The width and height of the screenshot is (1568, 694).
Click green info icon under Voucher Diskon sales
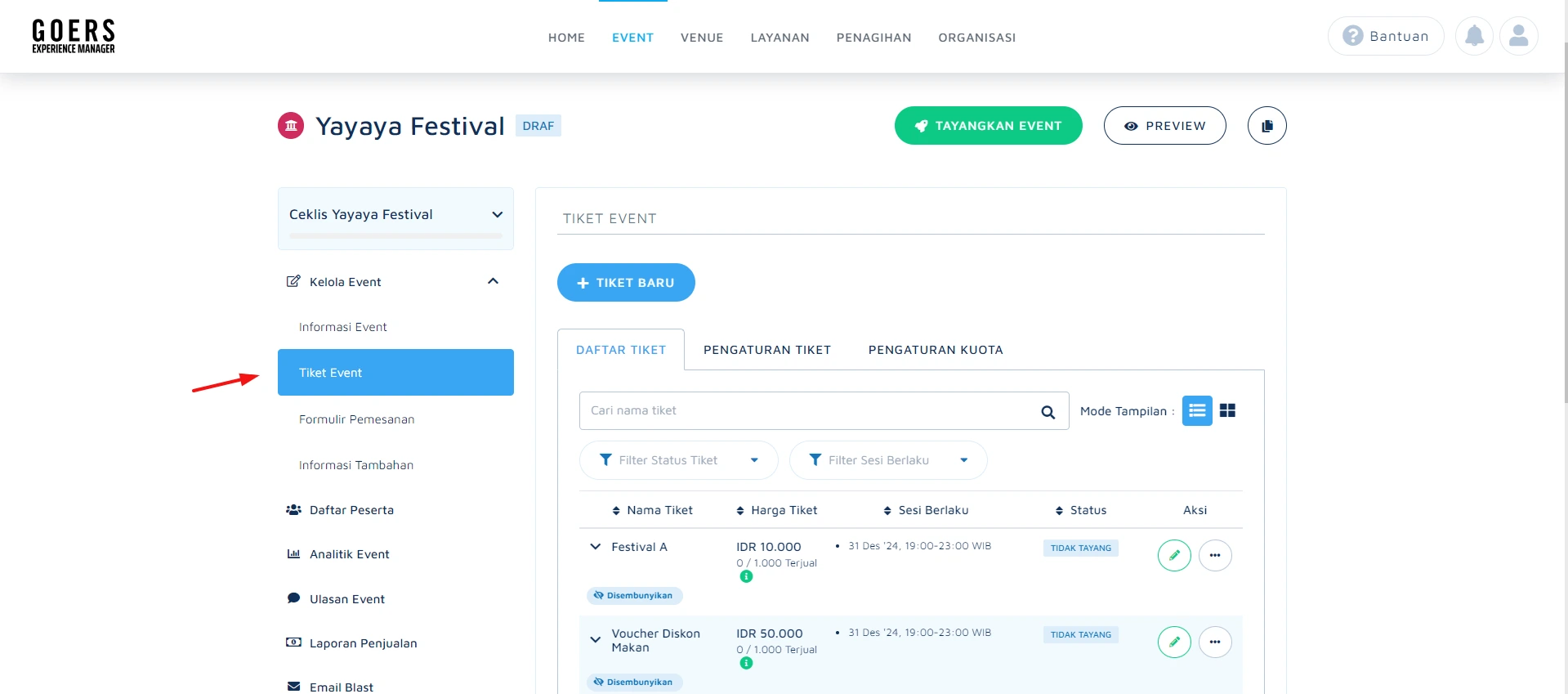[746, 663]
